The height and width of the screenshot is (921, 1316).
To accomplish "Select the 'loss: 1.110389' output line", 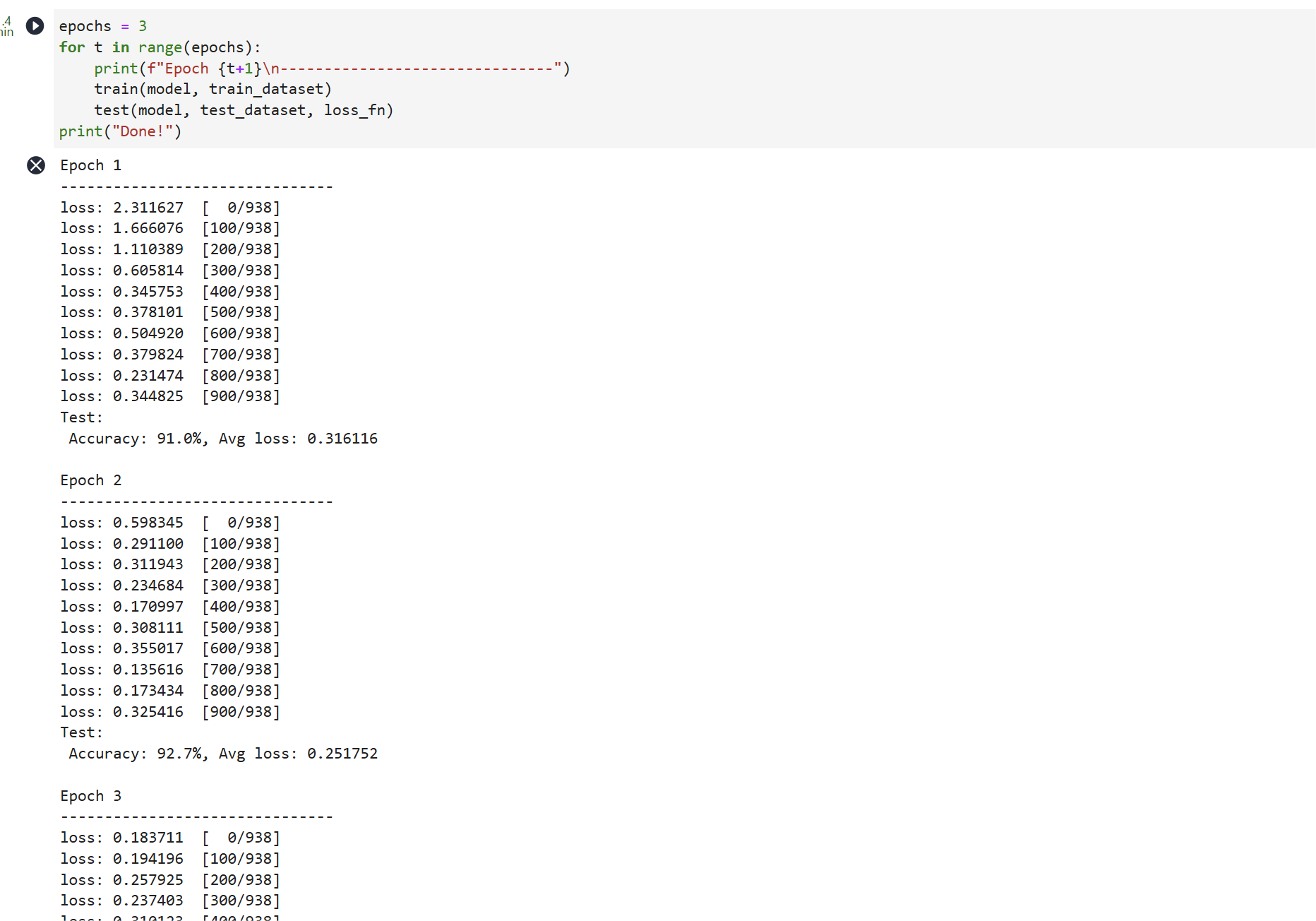I will (x=170, y=249).
